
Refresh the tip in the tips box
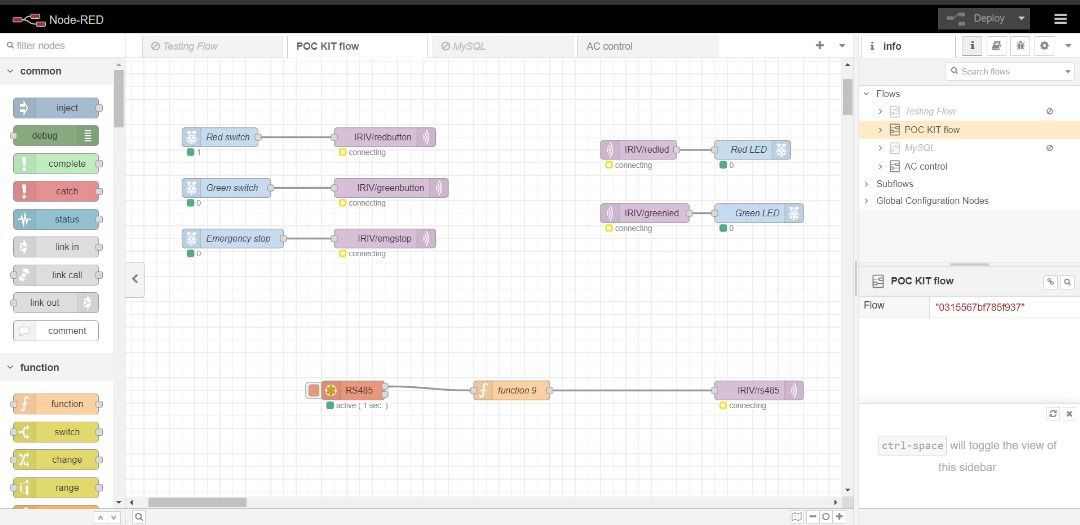[x=1053, y=414]
